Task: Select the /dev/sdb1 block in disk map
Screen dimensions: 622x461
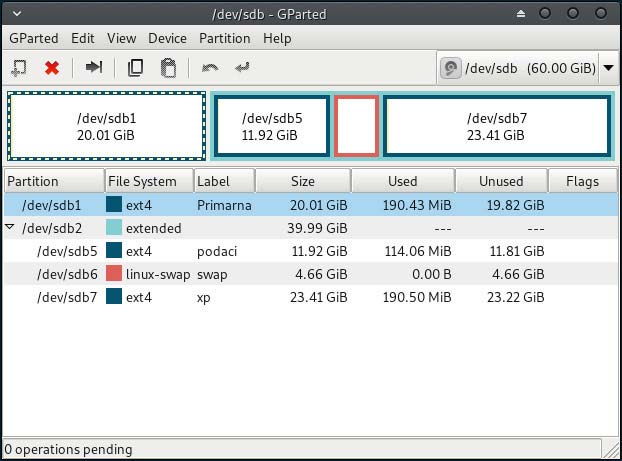Action: [107, 126]
